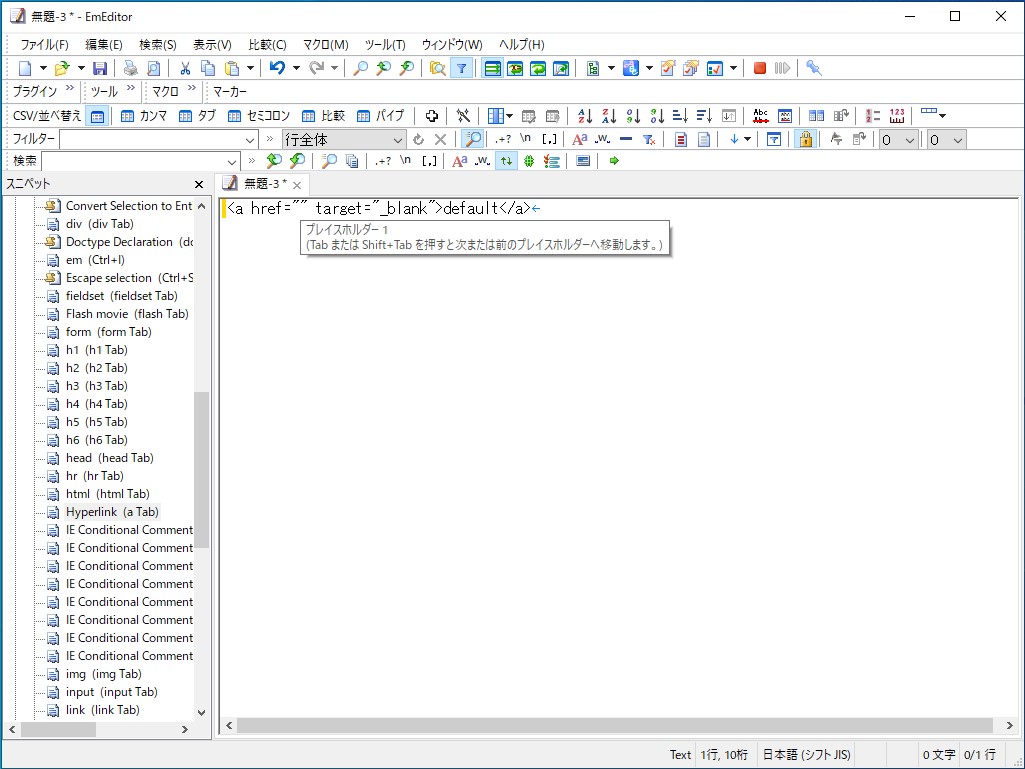
Task: Click the New file icon
Action: click(x=25, y=68)
